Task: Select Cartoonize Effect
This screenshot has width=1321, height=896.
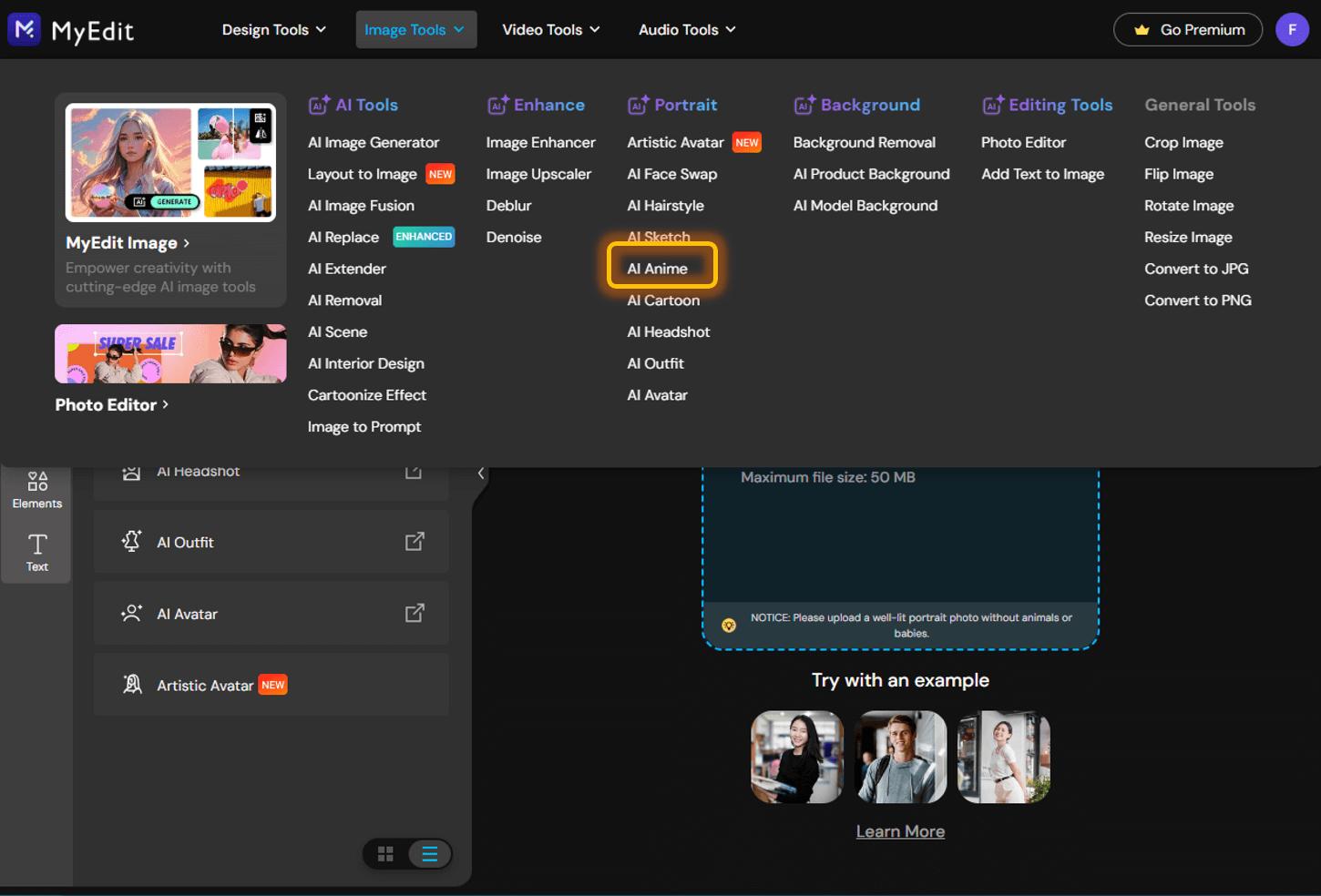Action: [367, 395]
